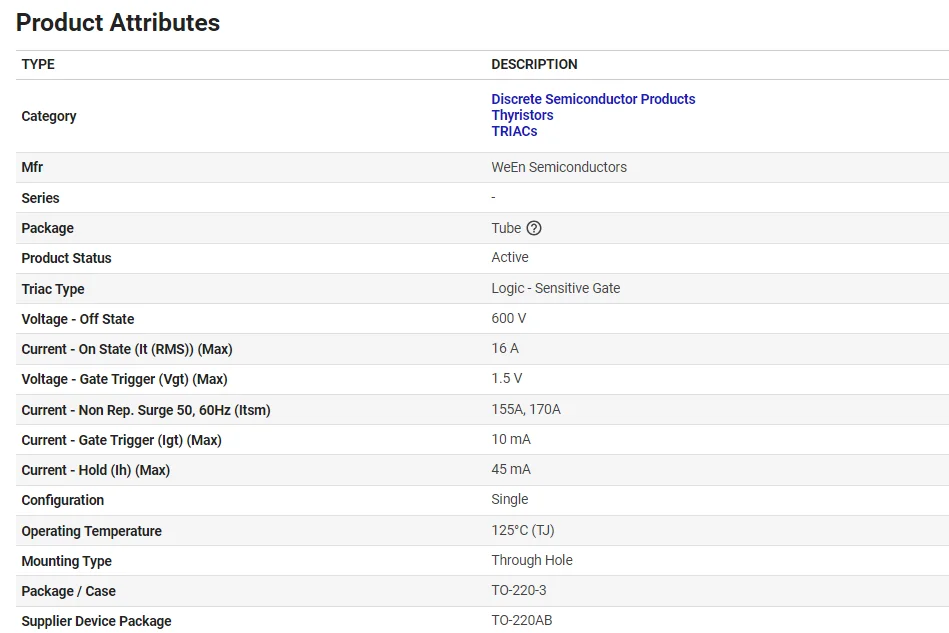Open the Discrete Semiconductor Products link
The width and height of the screenshot is (949, 633).
click(593, 99)
